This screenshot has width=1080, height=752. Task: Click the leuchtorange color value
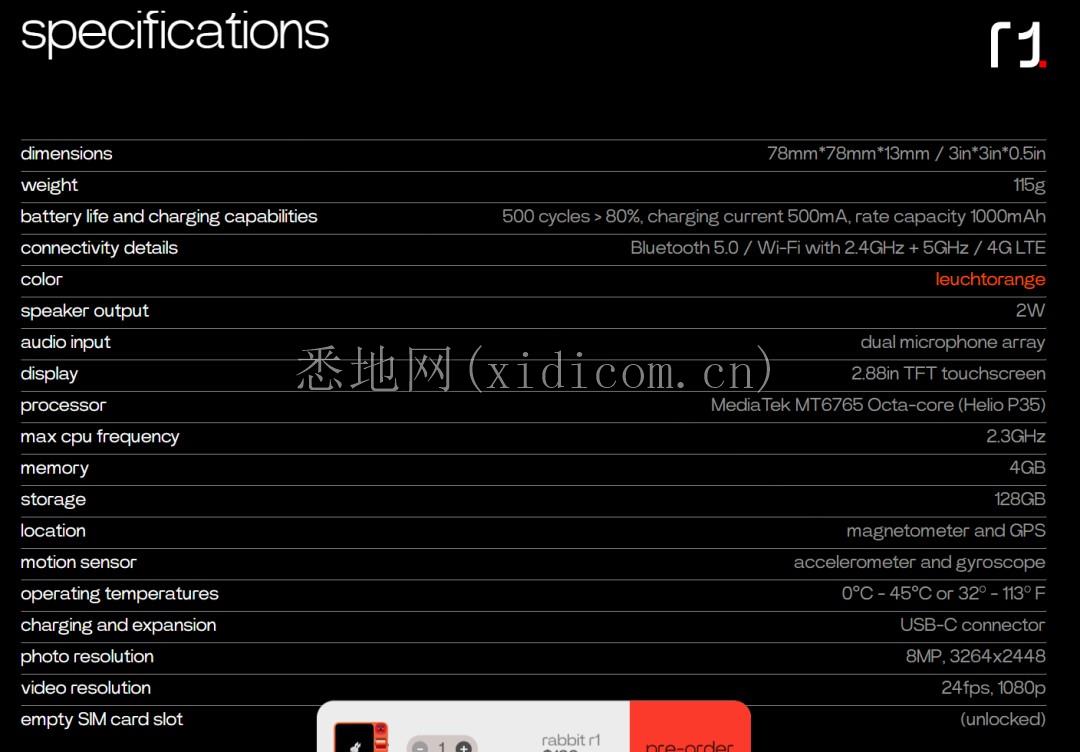pyautogui.click(x=990, y=280)
